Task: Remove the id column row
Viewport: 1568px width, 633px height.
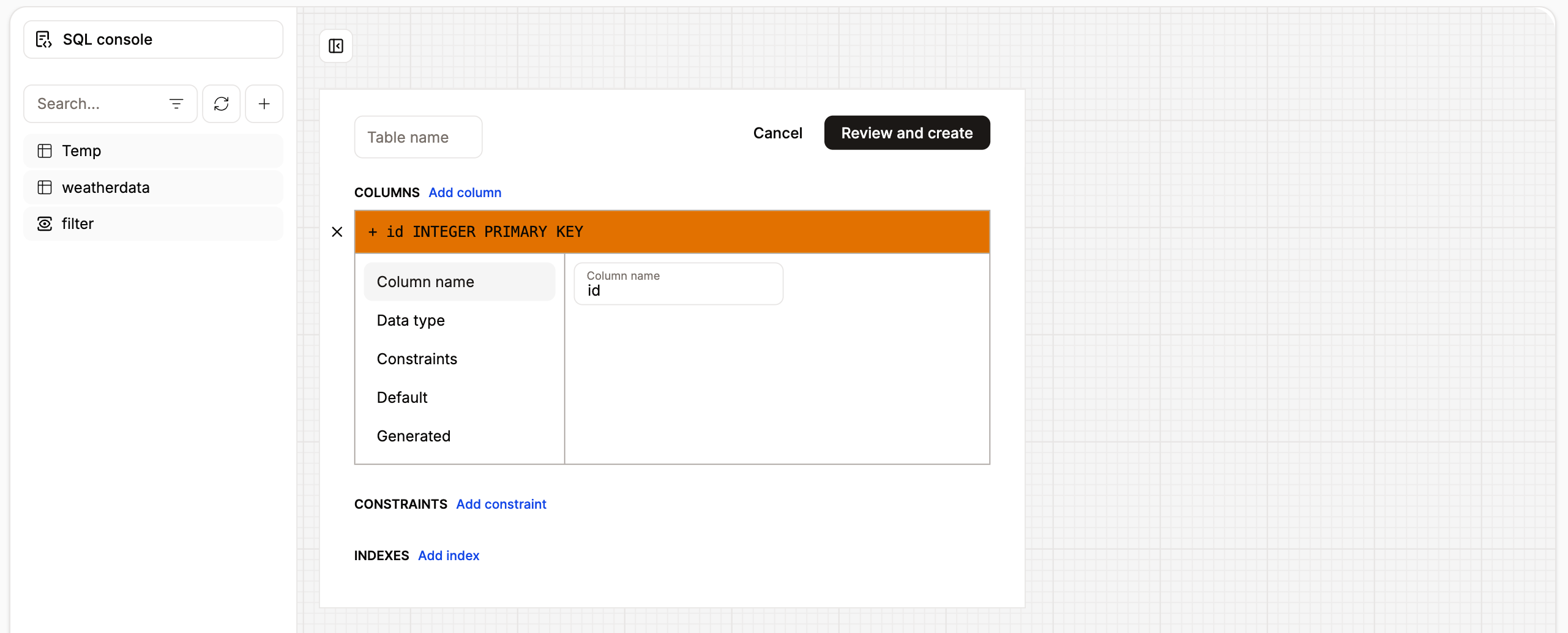Action: click(x=337, y=231)
